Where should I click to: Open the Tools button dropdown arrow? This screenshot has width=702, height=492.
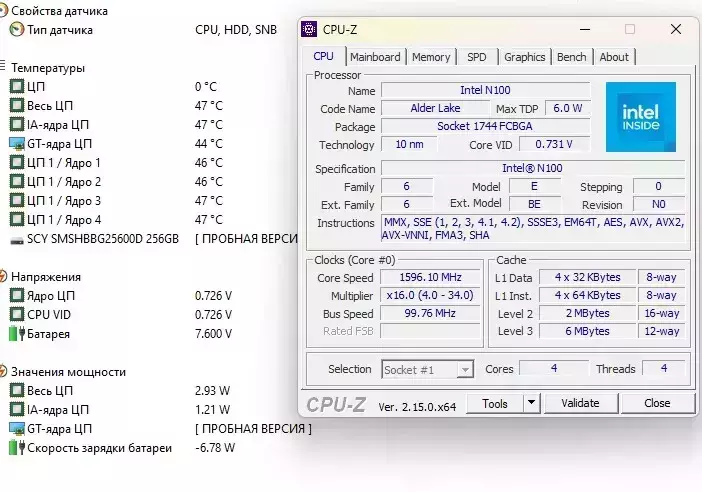[x=531, y=403]
